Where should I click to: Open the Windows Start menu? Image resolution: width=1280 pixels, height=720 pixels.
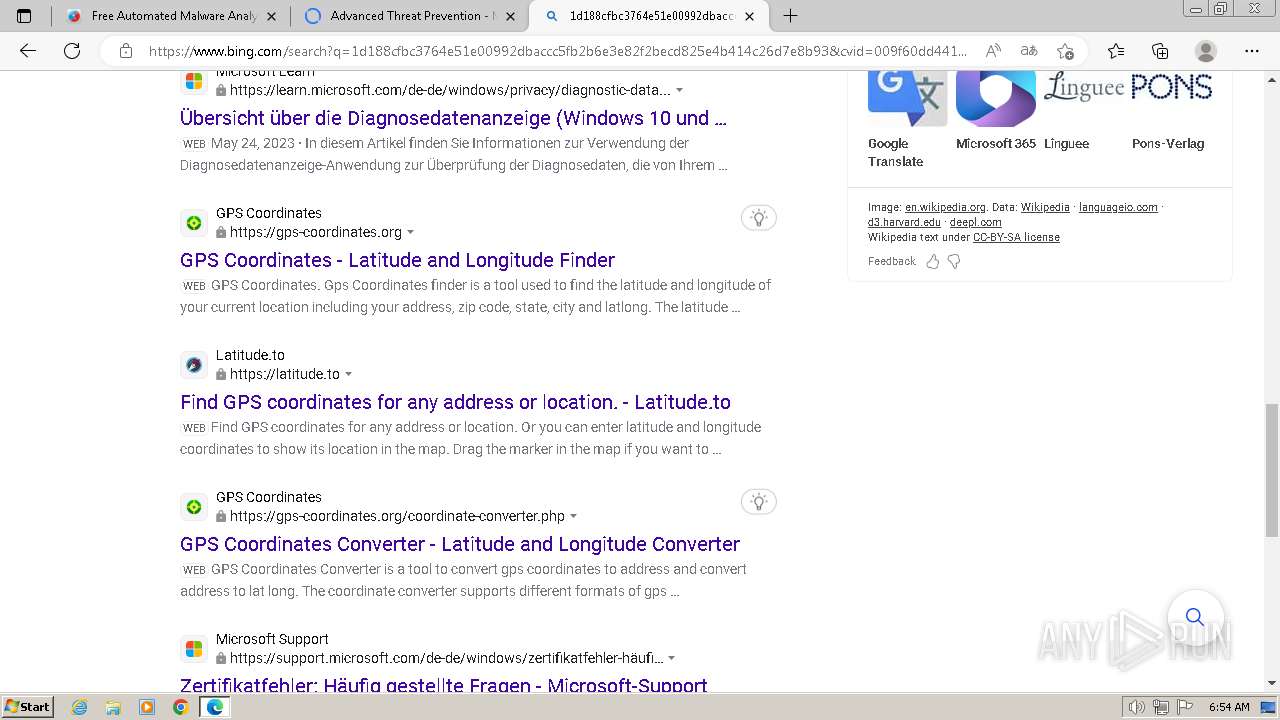pos(28,706)
